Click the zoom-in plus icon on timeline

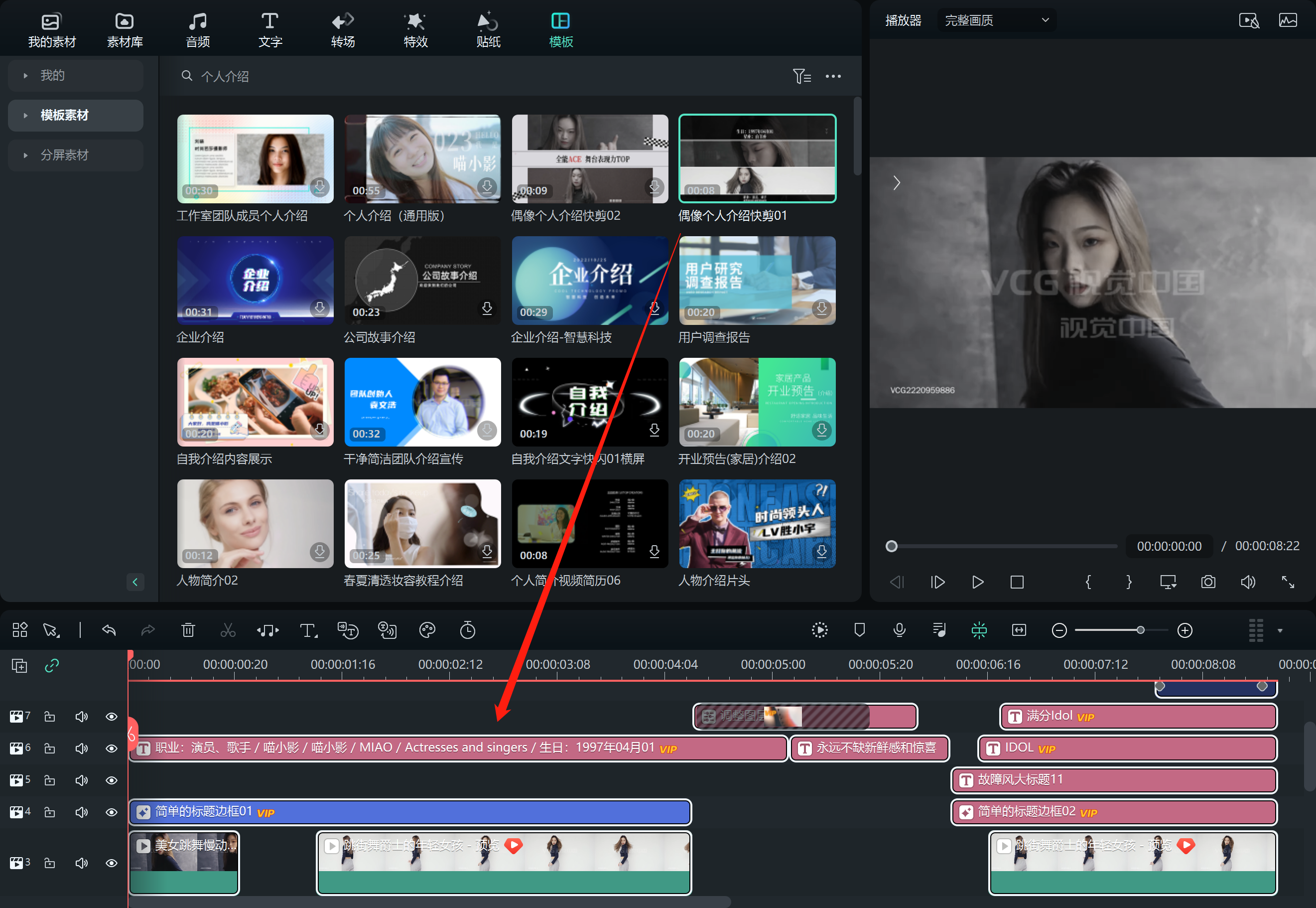(x=1184, y=630)
